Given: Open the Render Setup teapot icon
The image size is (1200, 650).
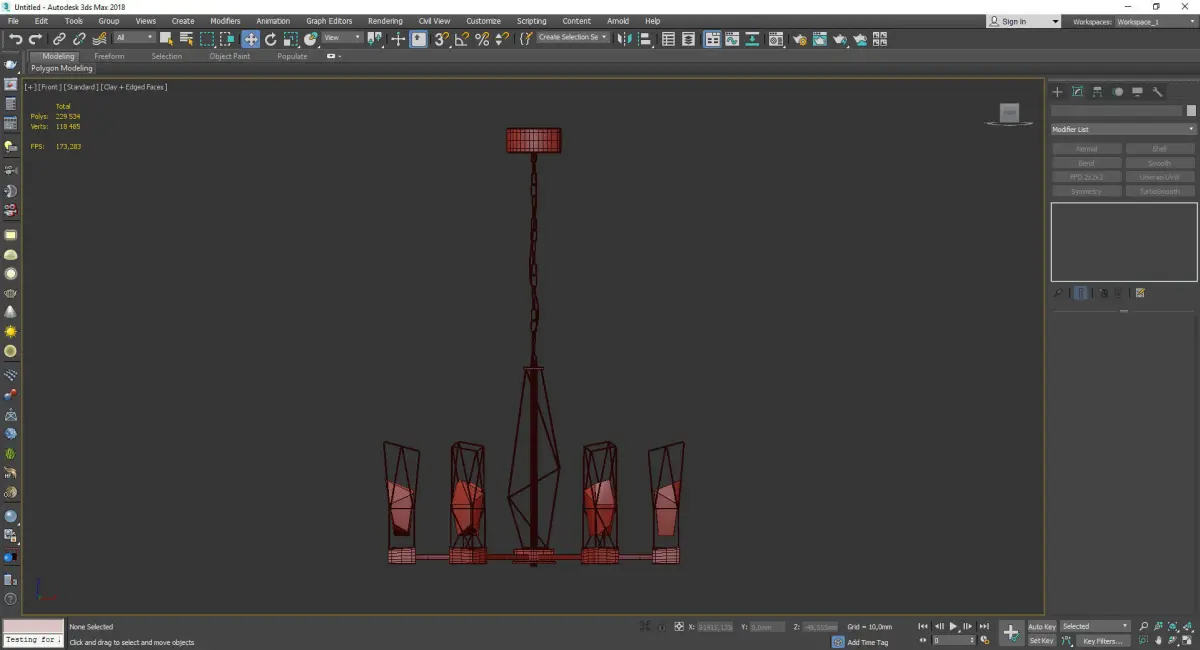Looking at the screenshot, I should tap(799, 39).
